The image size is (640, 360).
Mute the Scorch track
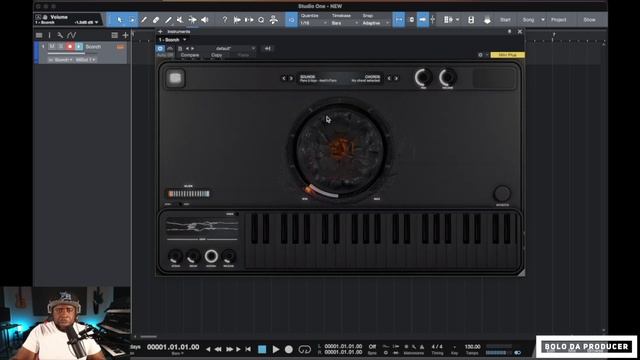tap(52, 47)
